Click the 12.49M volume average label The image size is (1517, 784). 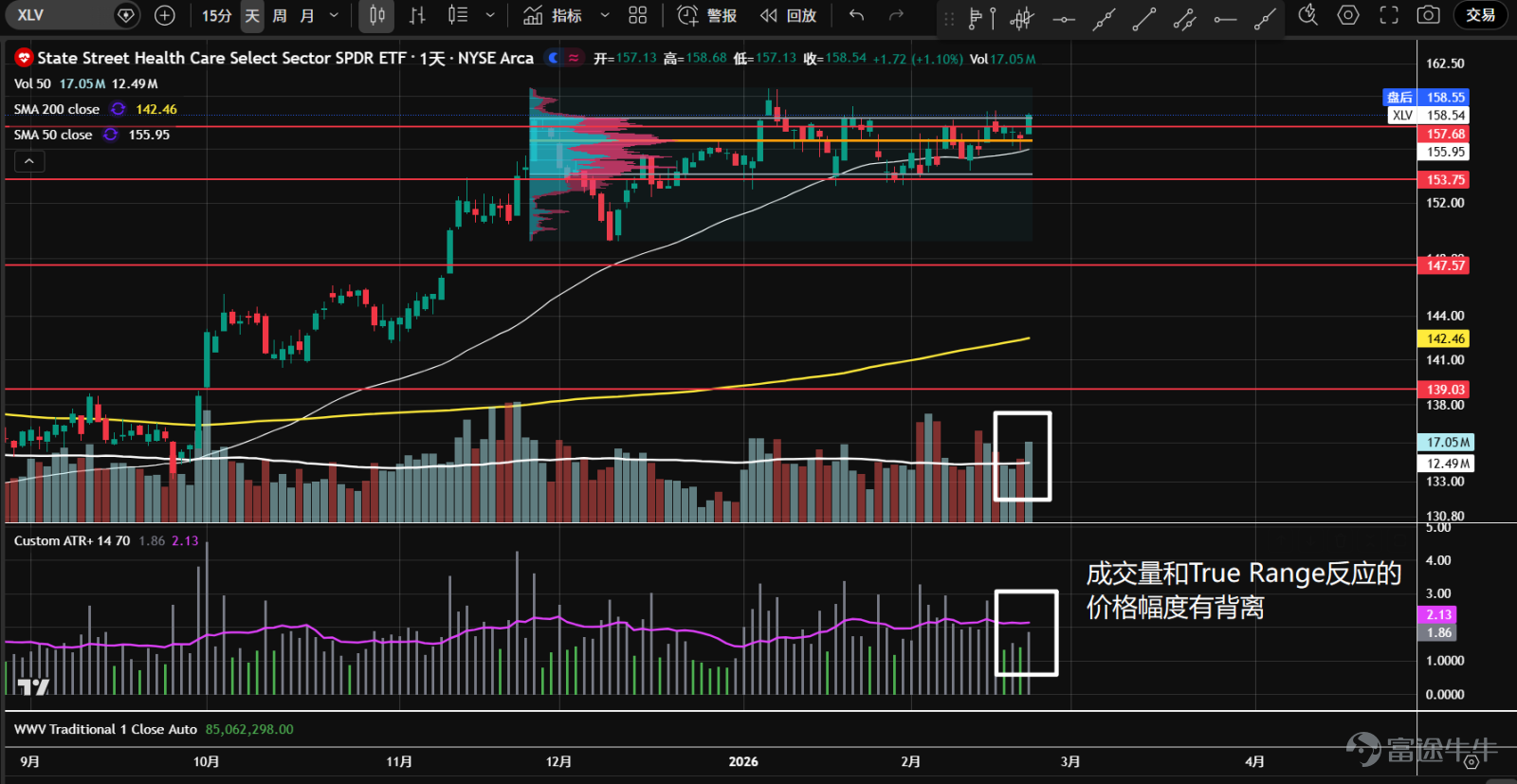(x=1446, y=463)
